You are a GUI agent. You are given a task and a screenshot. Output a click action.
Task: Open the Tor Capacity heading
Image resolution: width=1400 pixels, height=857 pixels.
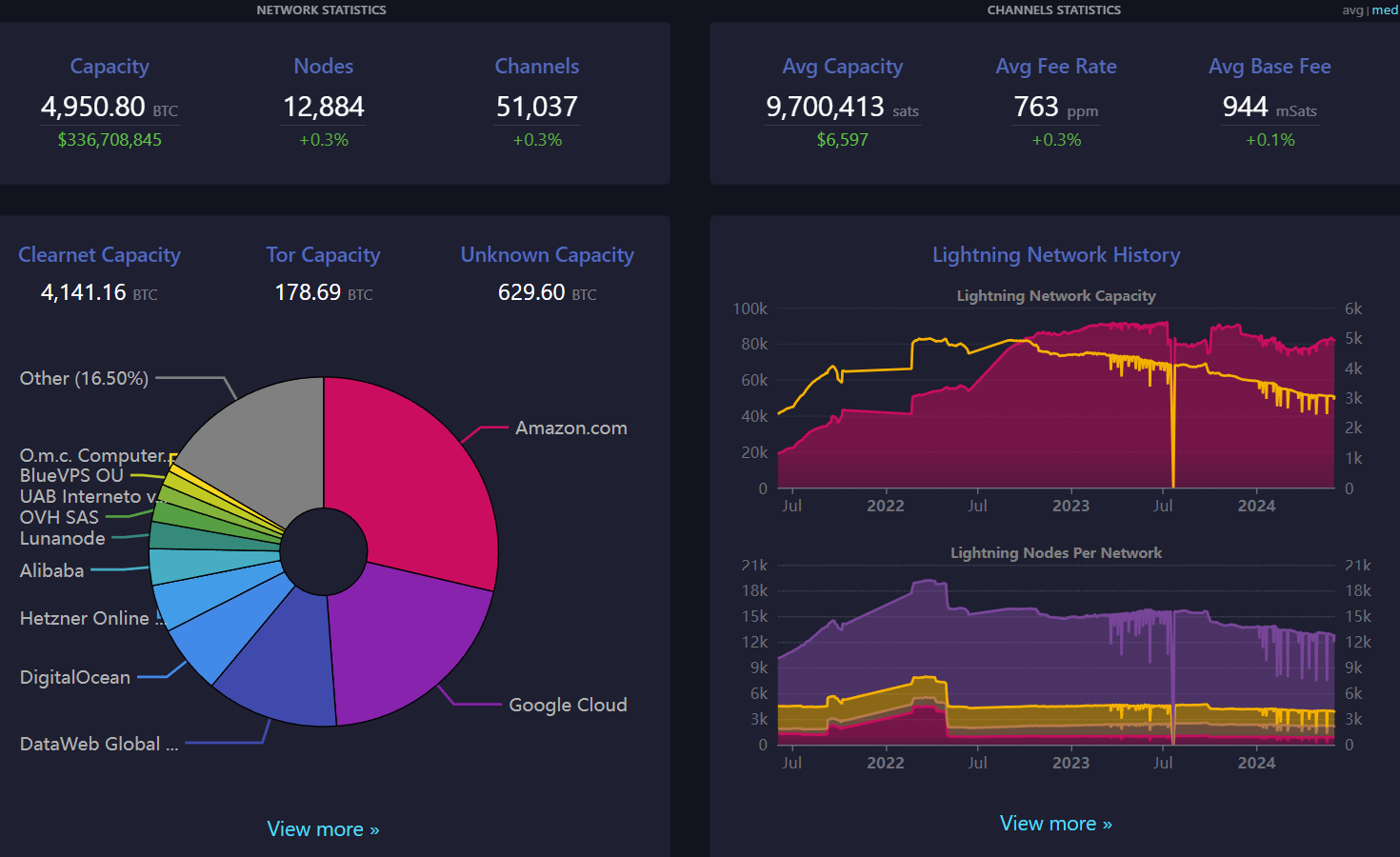pyautogui.click(x=323, y=254)
